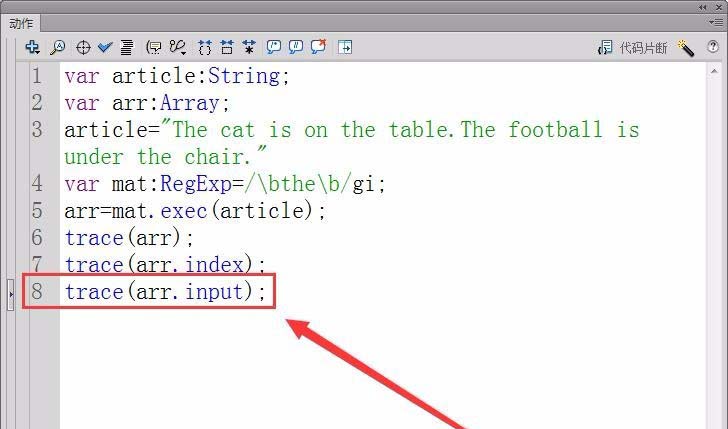This screenshot has height=429, width=728.
Task: Click line number 4 in the gutter
Action: pos(37,184)
